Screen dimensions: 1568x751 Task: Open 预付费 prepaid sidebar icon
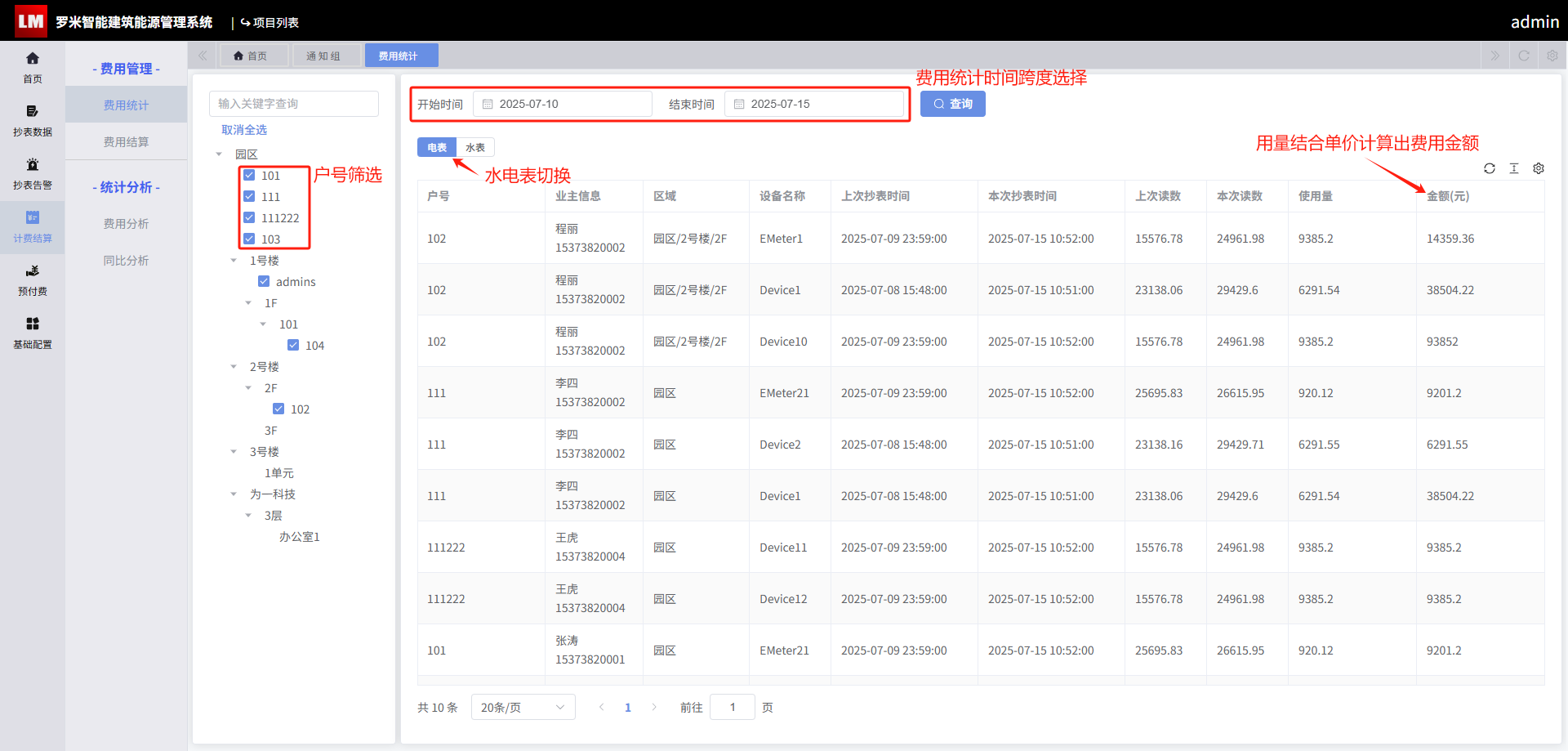tap(33, 279)
